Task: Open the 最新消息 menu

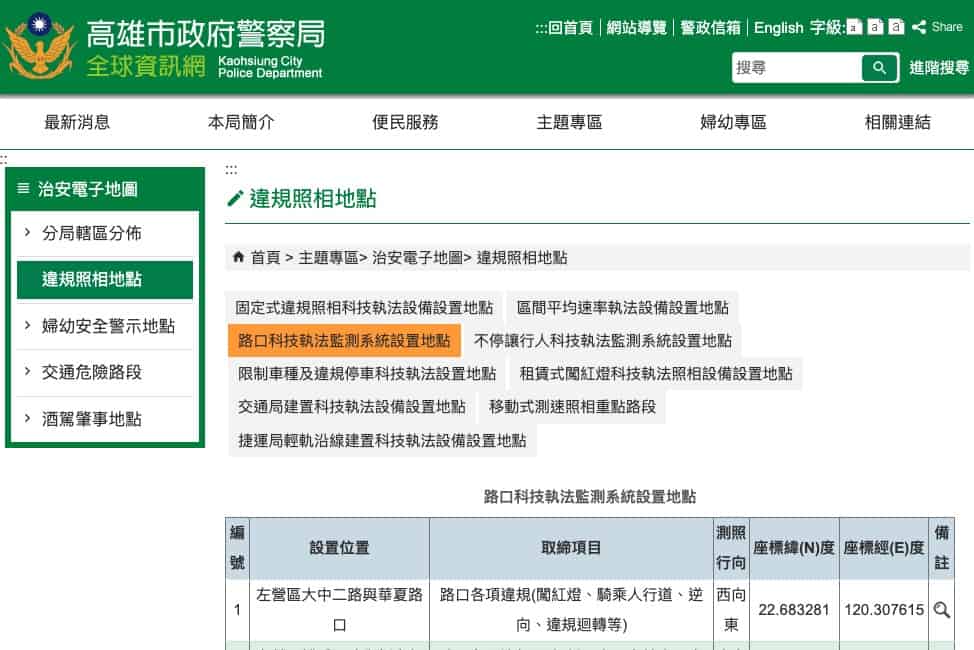Action: (x=77, y=122)
